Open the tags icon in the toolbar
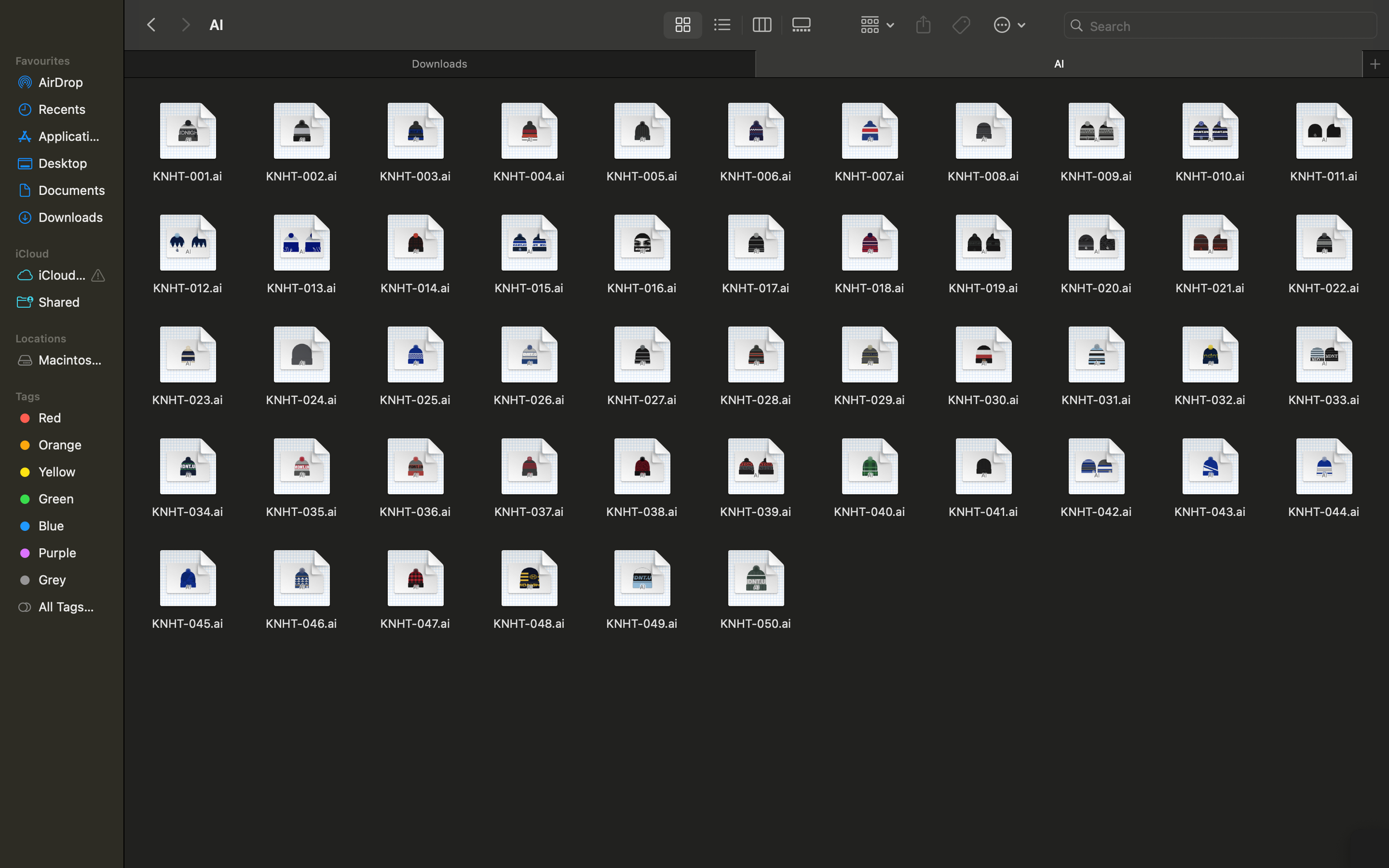The width and height of the screenshot is (1389, 868). (961, 24)
